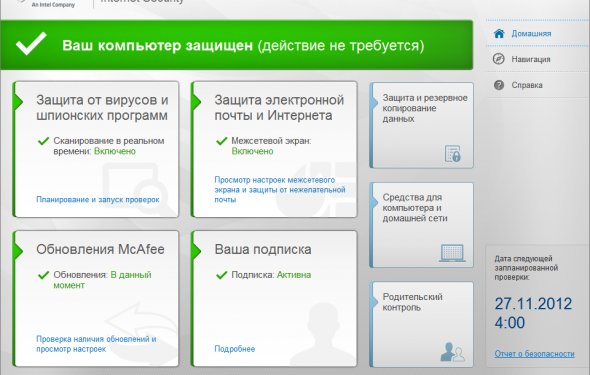Open Проверка наличия обновлений link

[x=96, y=344]
